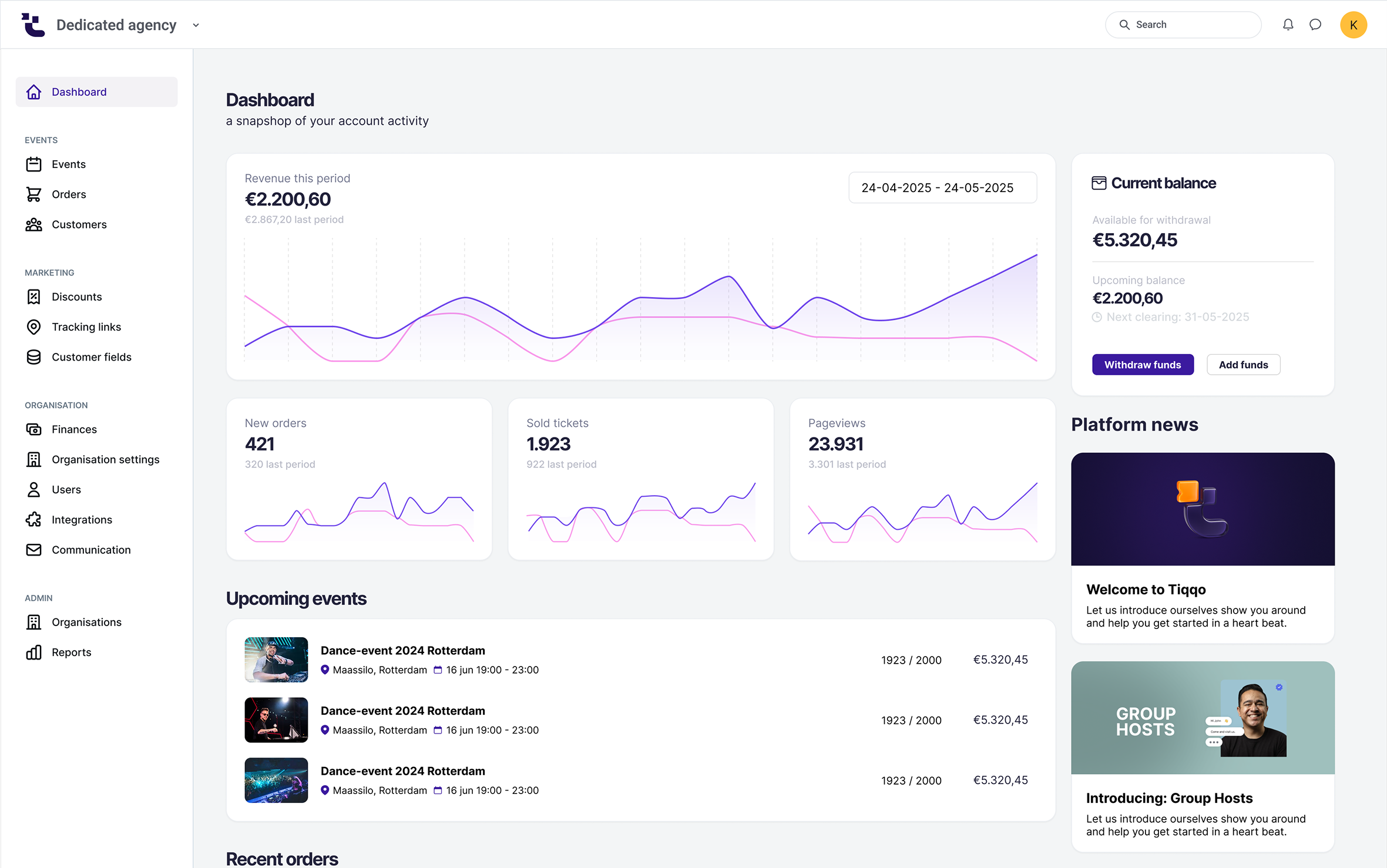Select Communication in the sidebar
1387x868 pixels.
pos(91,550)
